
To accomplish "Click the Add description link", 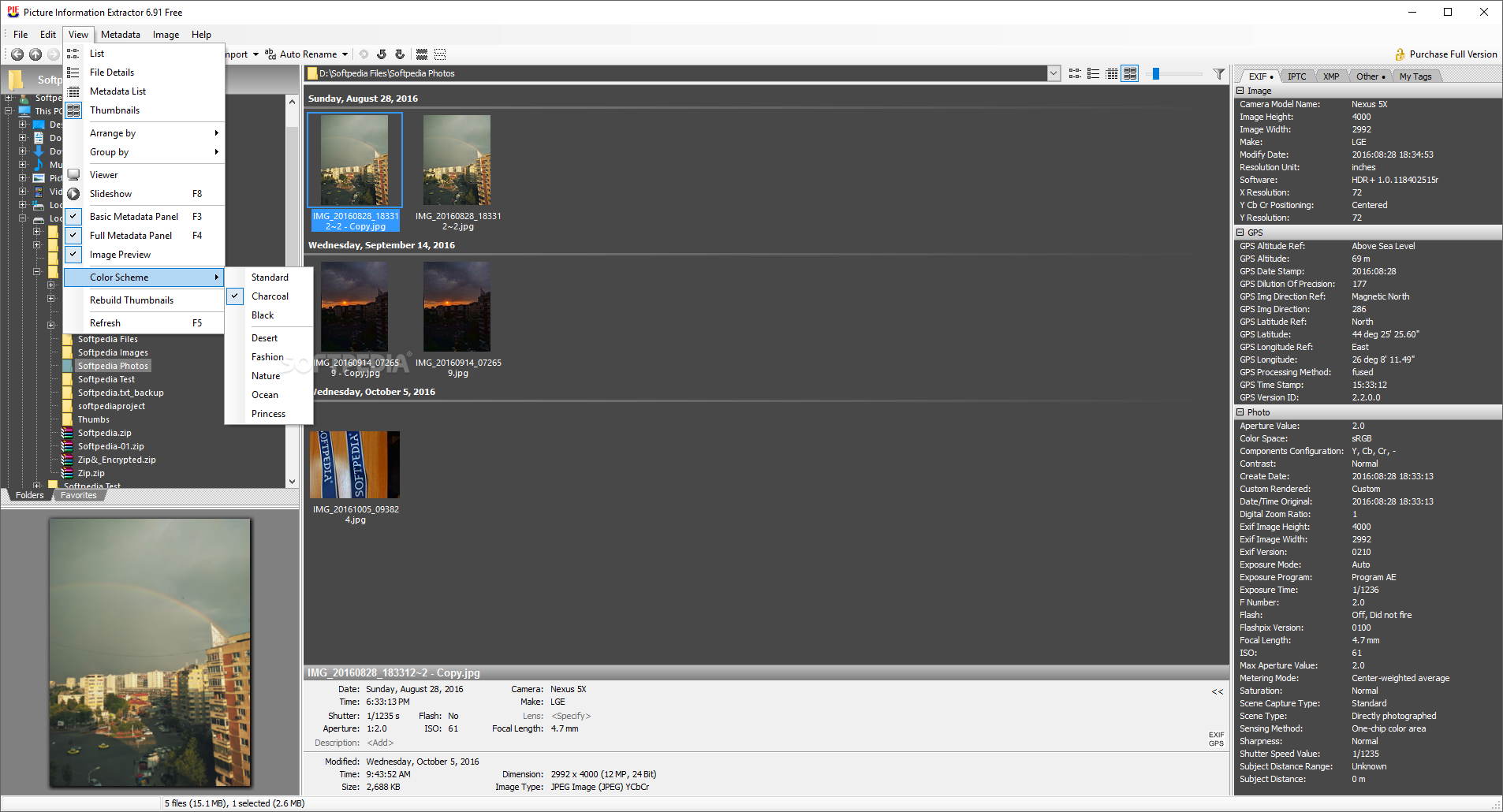I will pyautogui.click(x=380, y=743).
